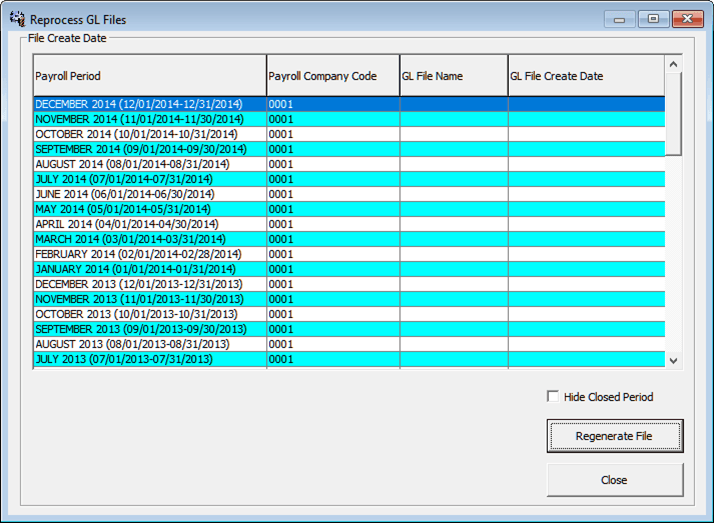Select the OCTOBER 2014 payroll period row
714x523 pixels.
point(349,134)
